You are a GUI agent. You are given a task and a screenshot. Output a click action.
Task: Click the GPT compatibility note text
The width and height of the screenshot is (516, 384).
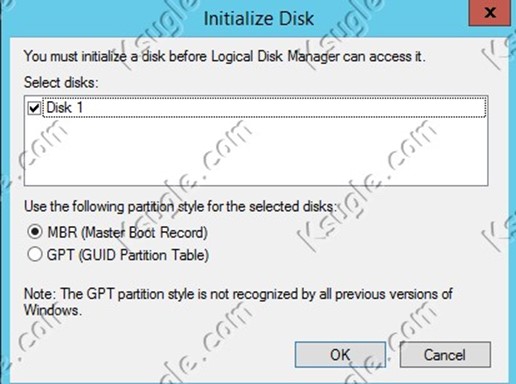(x=238, y=302)
